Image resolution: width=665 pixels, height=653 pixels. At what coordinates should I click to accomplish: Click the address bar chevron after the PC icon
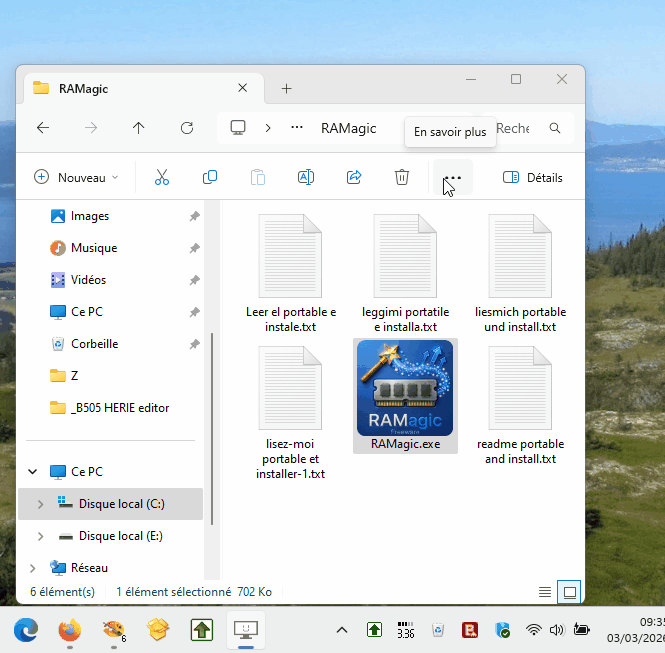pyautogui.click(x=268, y=128)
